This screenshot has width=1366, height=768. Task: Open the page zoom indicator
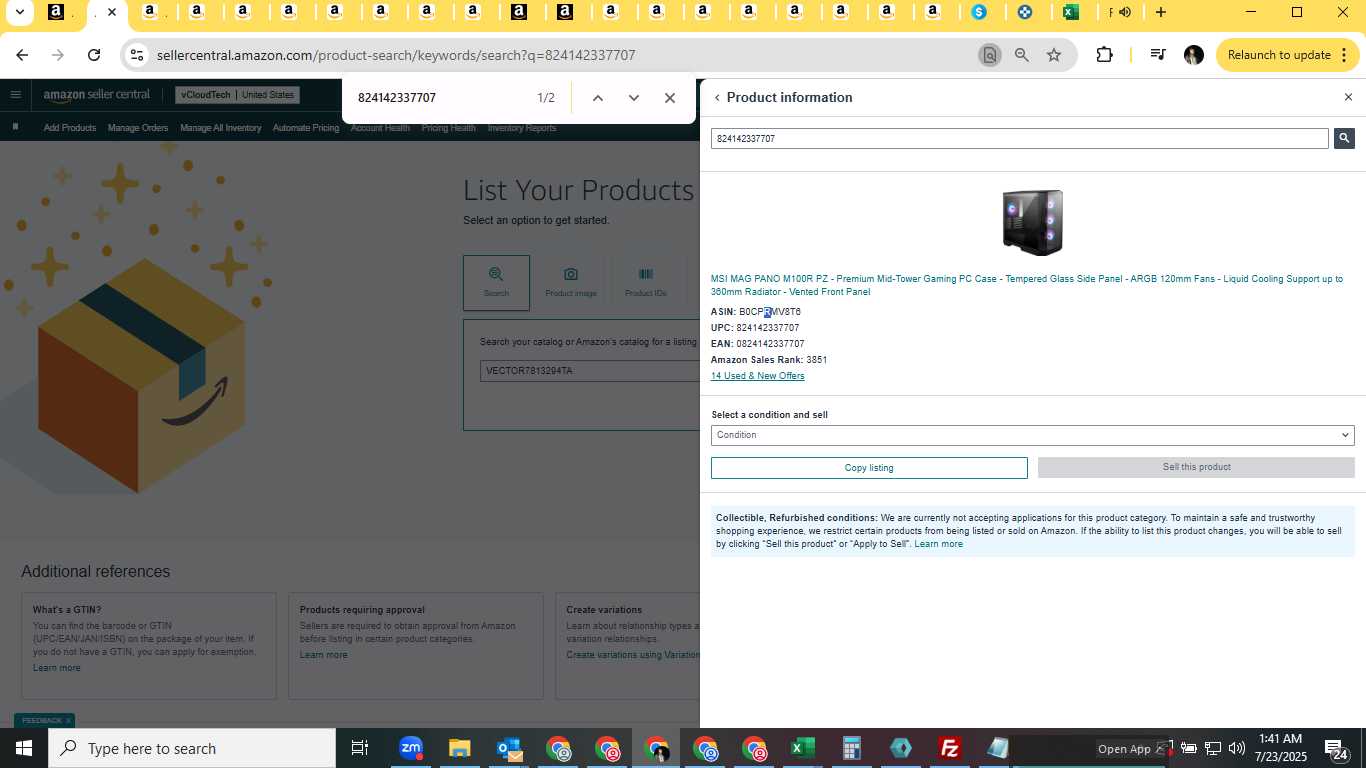tap(1021, 55)
